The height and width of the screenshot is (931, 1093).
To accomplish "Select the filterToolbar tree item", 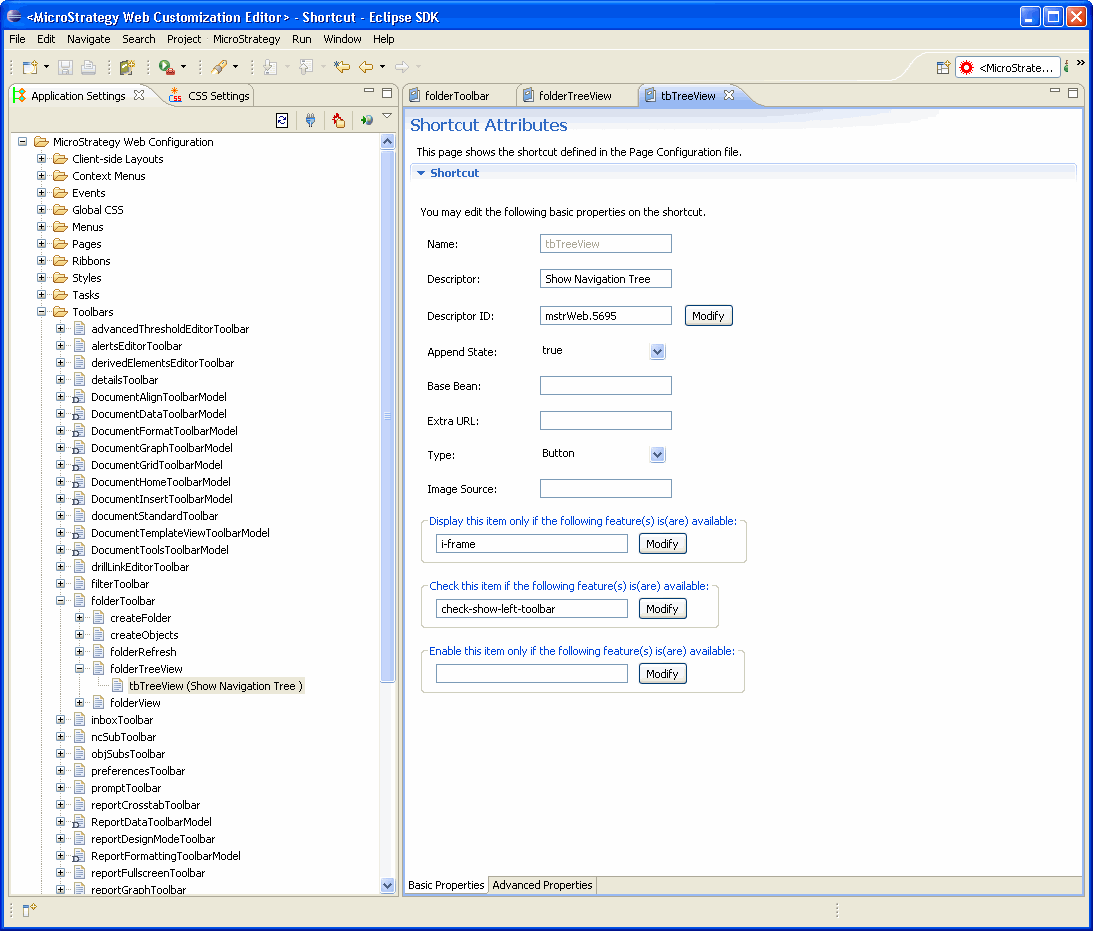I will click(120, 584).
